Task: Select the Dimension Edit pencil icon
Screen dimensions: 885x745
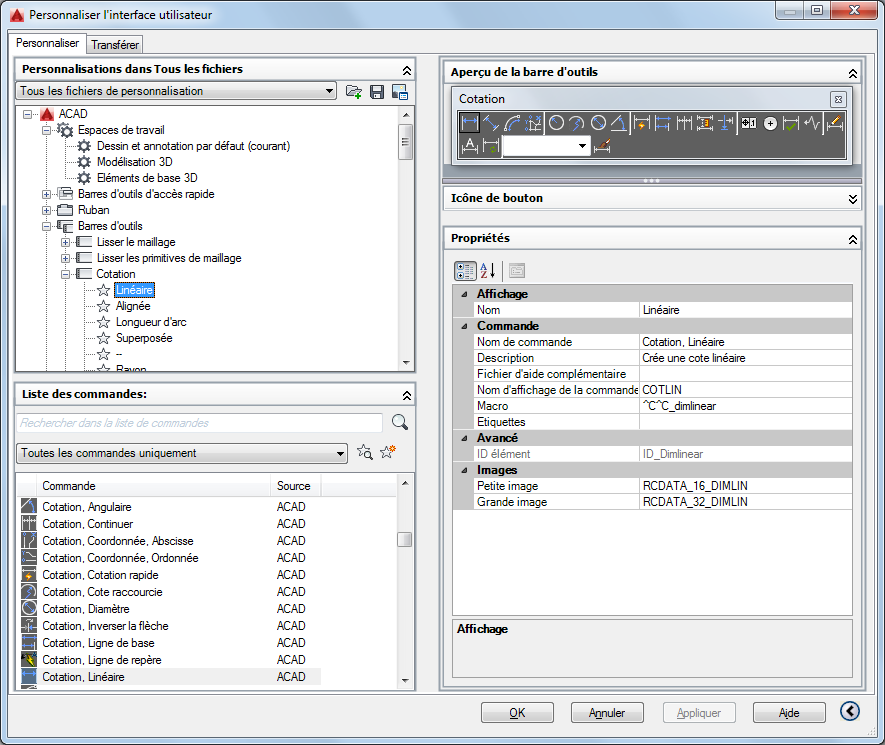Action: (835, 122)
